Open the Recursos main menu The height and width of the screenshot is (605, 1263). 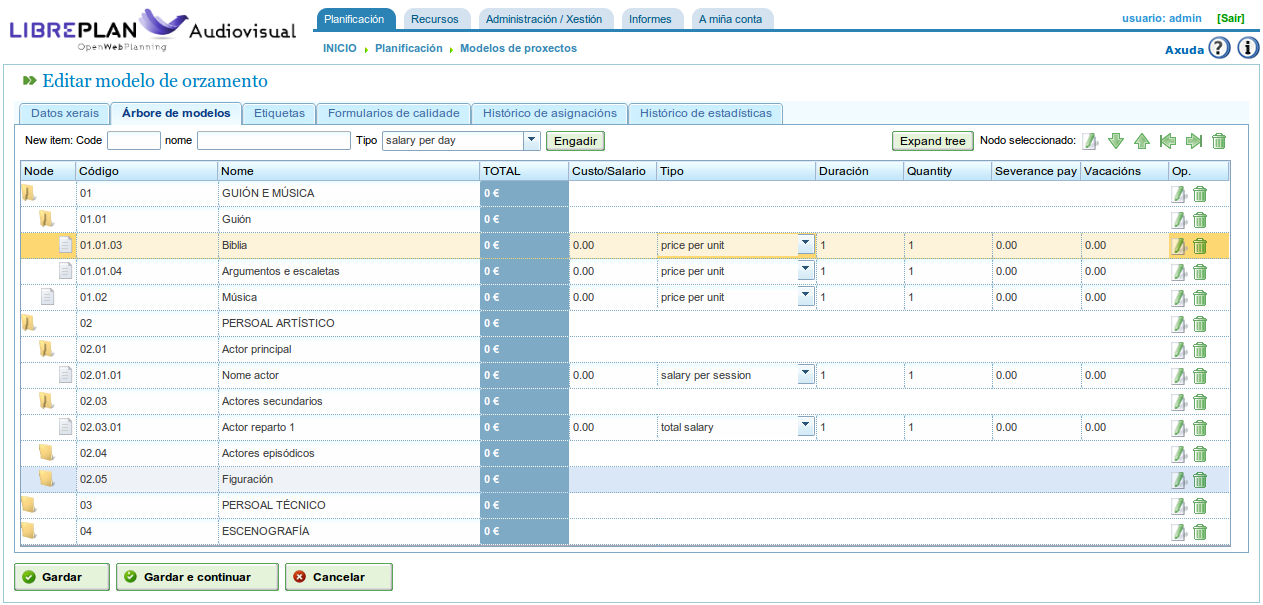434,19
